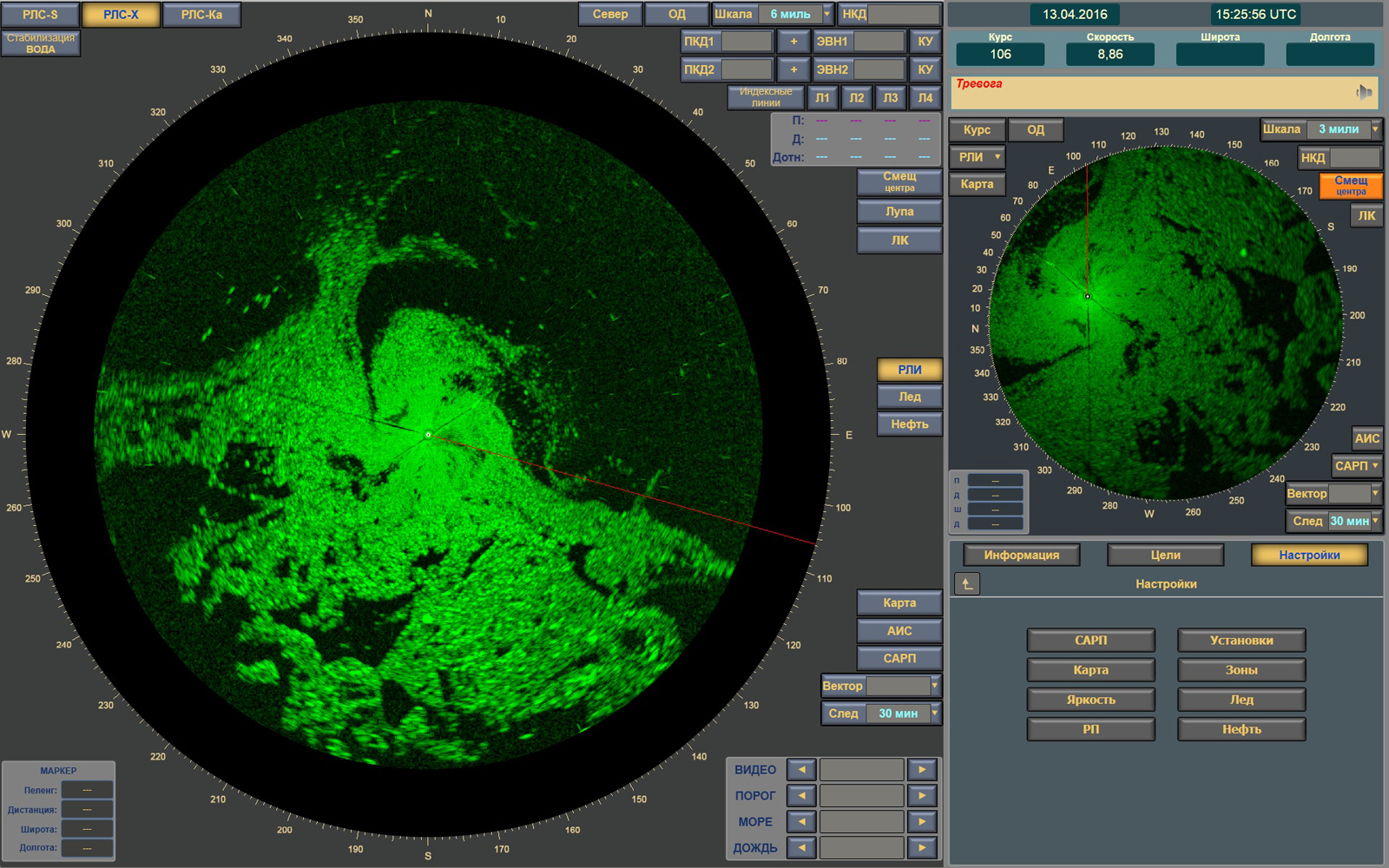Open secondary Шкала 3 мили dropdown
The image size is (1389, 868).
[1375, 129]
